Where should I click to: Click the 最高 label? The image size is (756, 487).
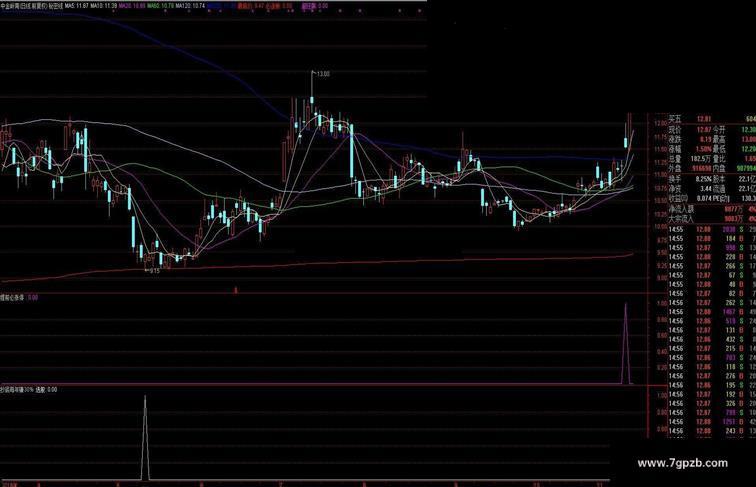point(719,140)
